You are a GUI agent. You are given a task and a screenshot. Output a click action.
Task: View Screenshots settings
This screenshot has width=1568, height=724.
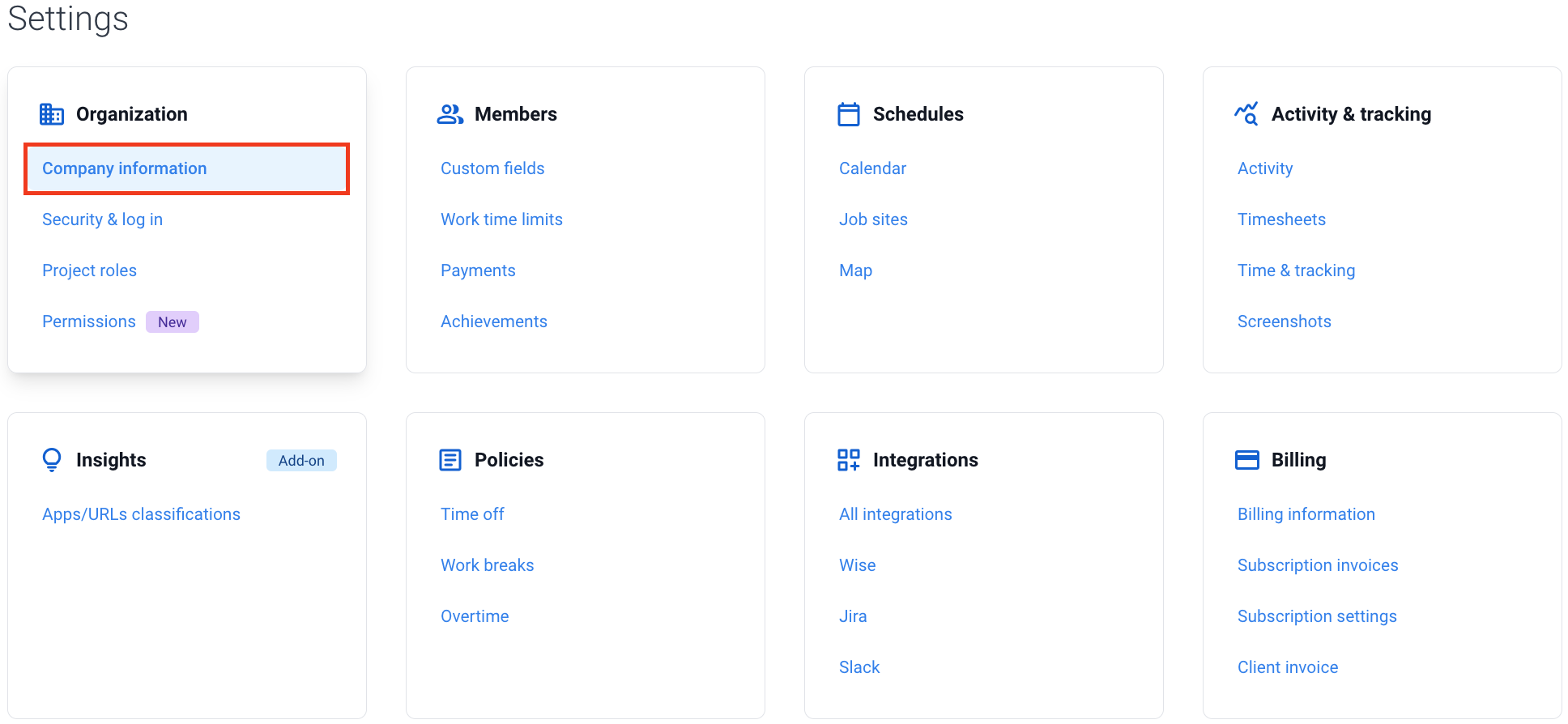[1285, 322]
